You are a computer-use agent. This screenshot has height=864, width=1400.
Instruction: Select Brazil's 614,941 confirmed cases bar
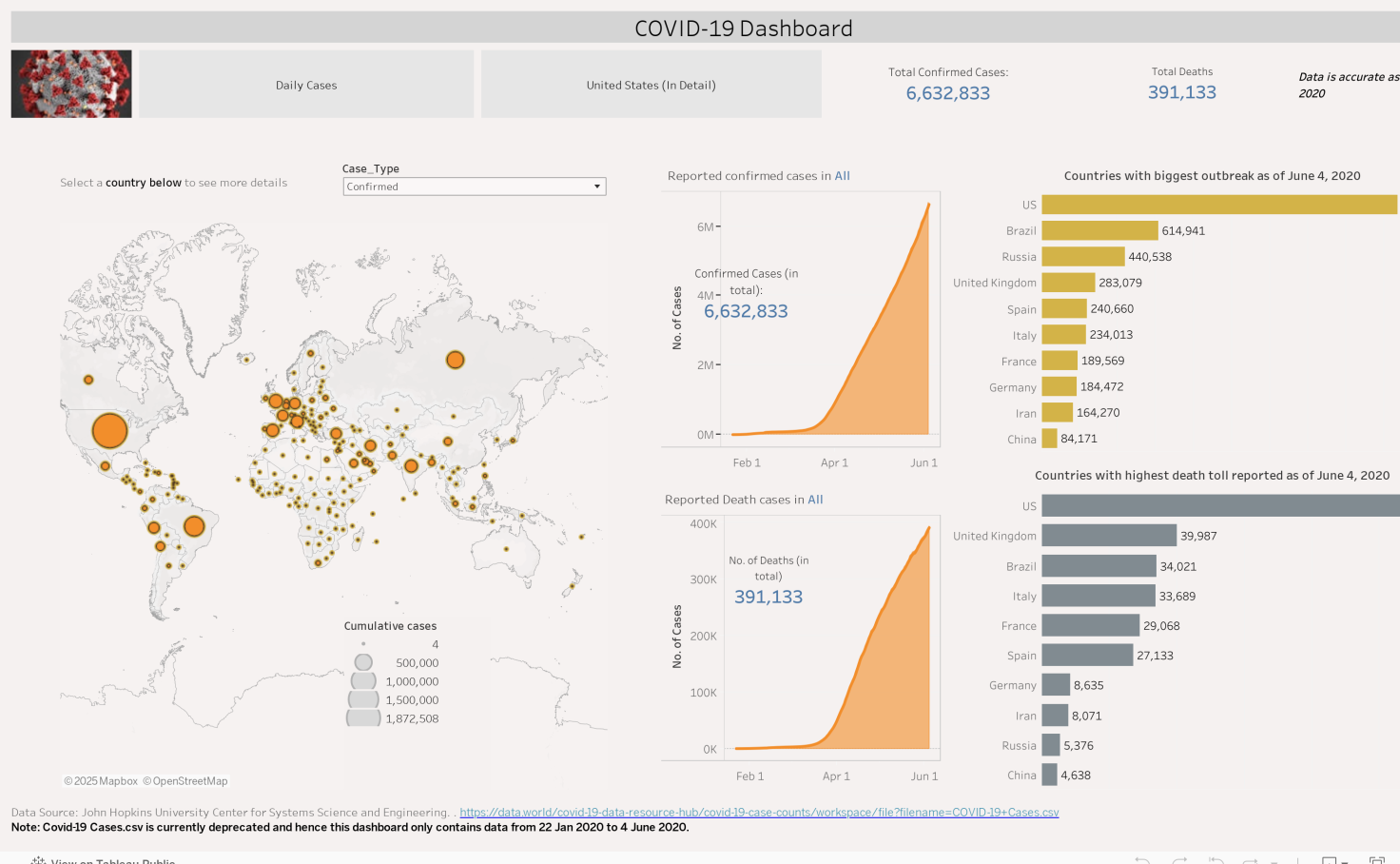pos(1100,230)
